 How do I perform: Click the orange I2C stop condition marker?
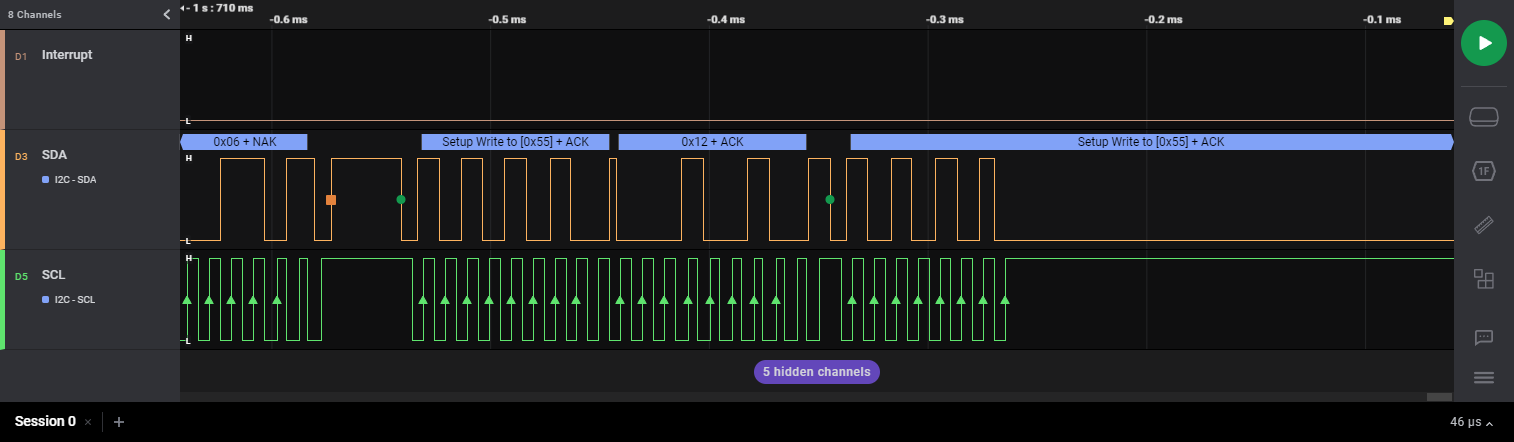(331, 200)
